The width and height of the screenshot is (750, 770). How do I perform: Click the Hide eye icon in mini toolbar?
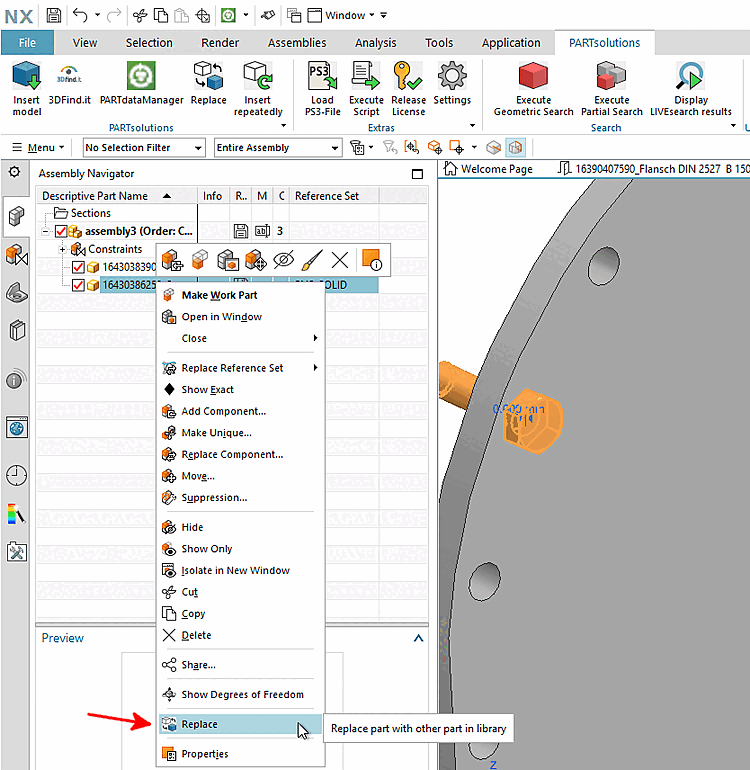(x=283, y=260)
